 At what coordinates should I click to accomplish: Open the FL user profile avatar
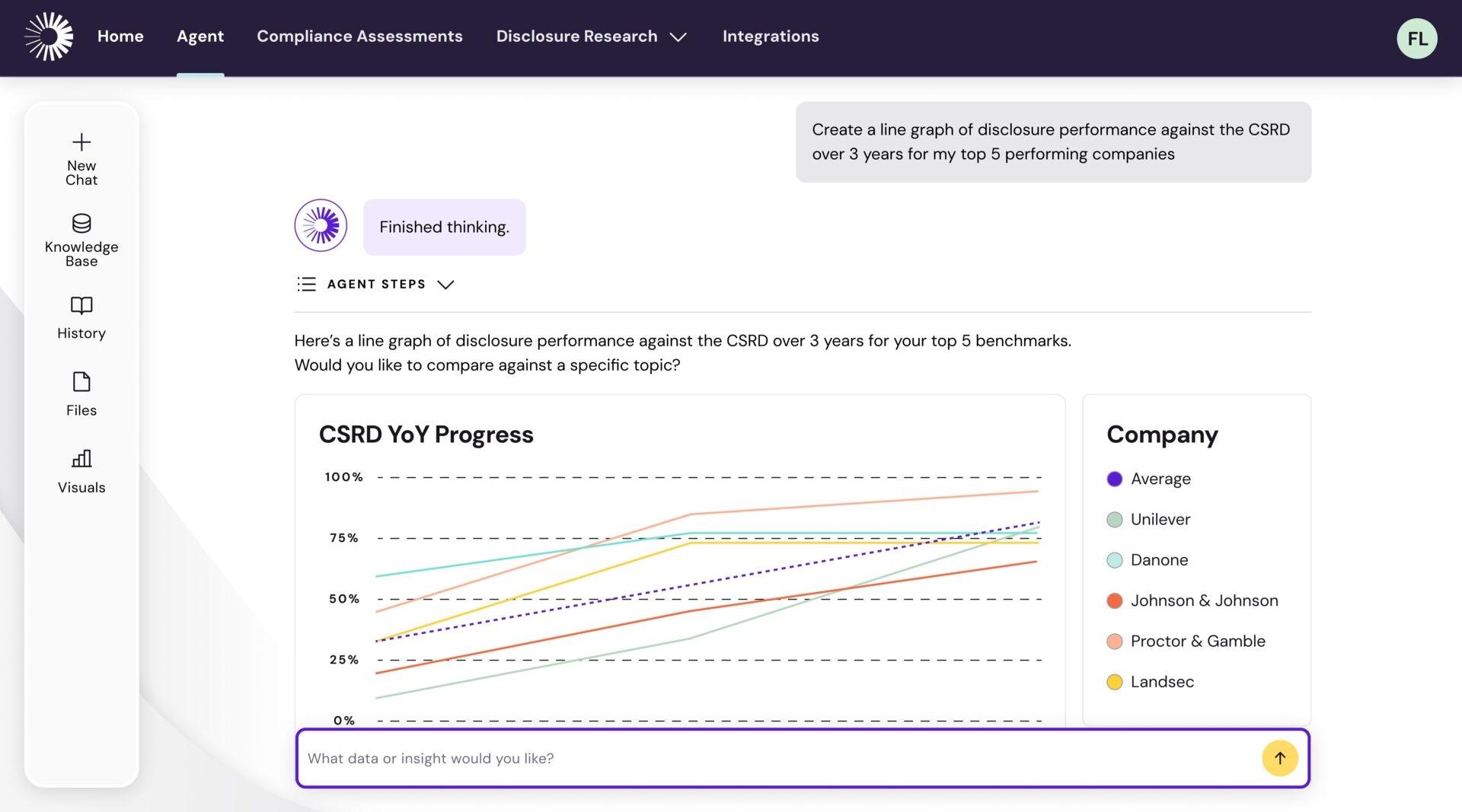coord(1416,38)
